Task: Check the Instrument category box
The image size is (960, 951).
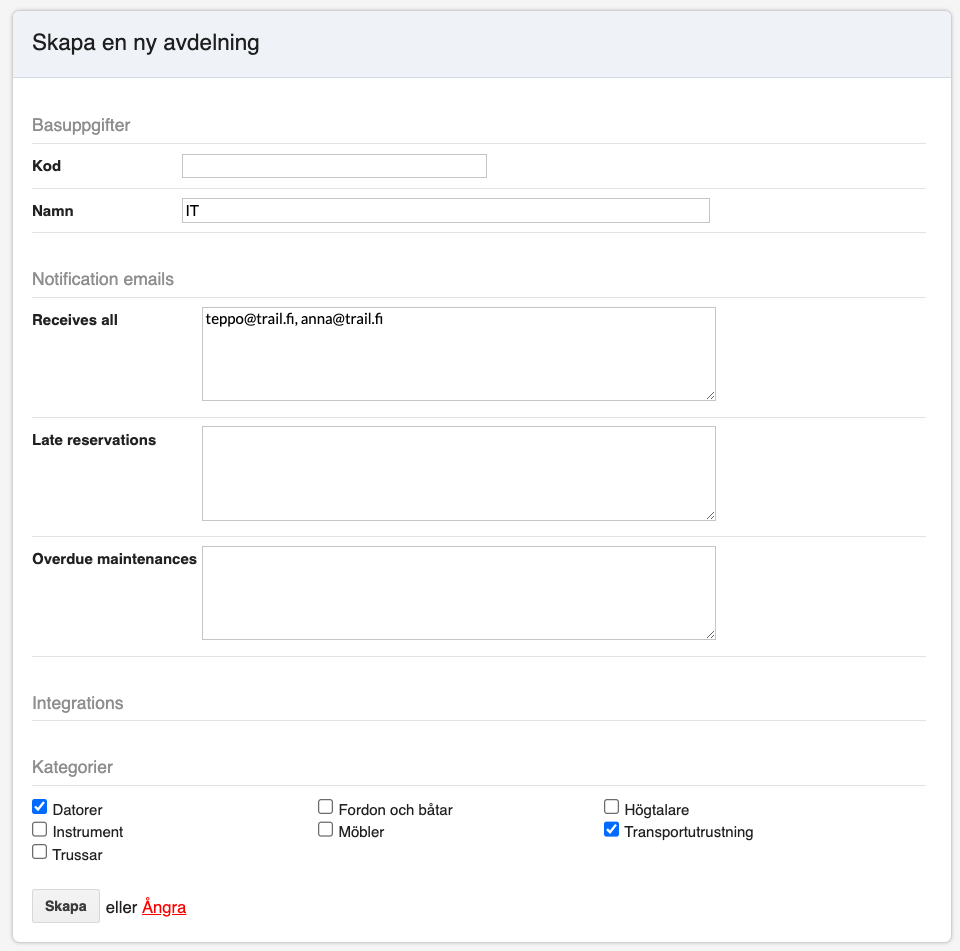Action: 40,829
